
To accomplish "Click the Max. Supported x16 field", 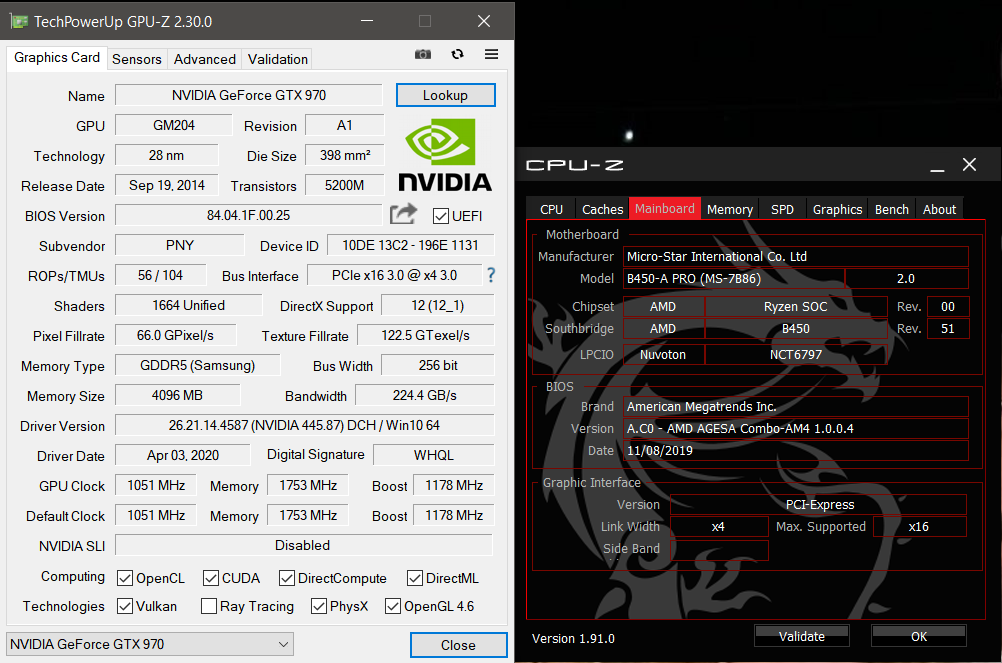I will click(920, 526).
